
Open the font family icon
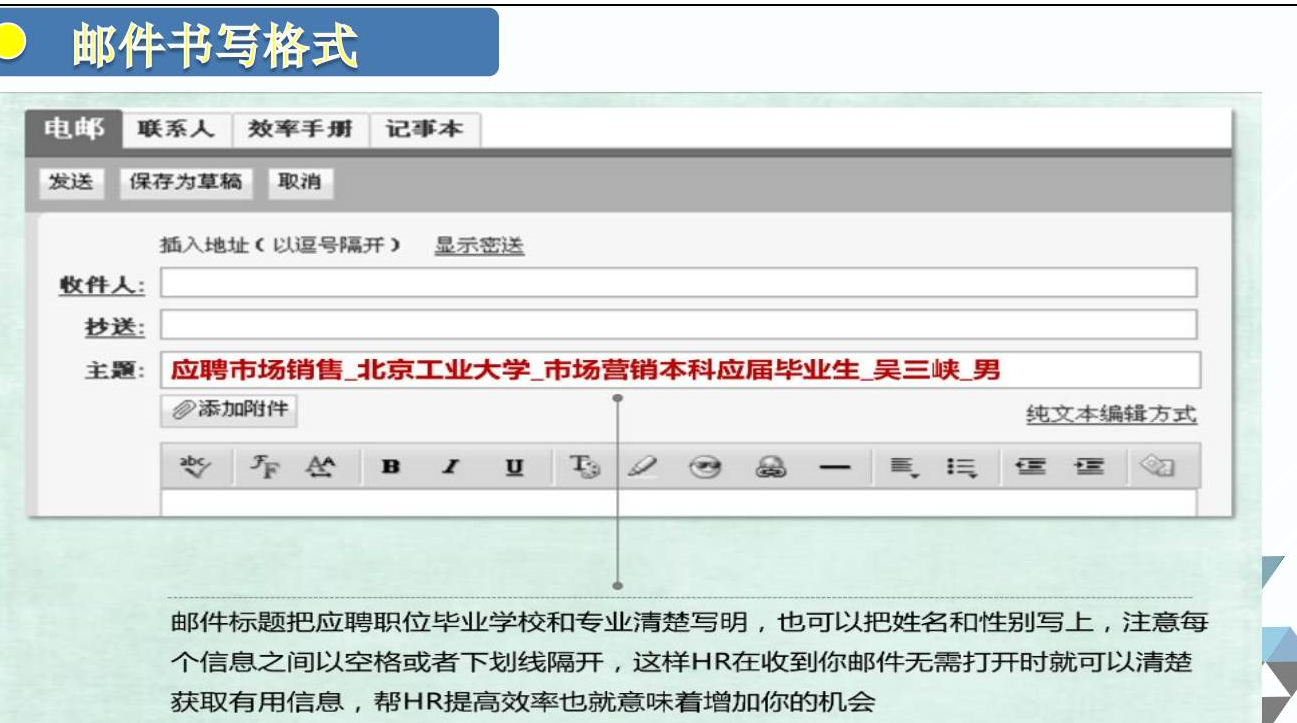(263, 466)
